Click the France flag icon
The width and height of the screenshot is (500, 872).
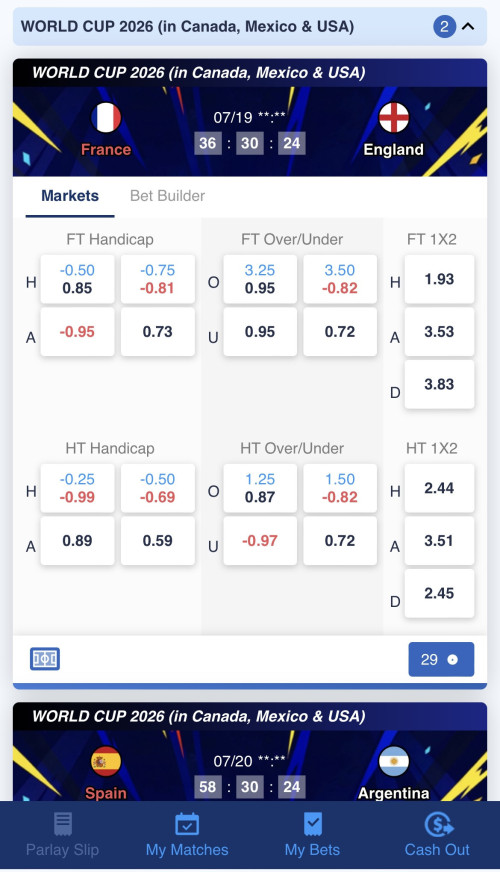[x=106, y=118]
